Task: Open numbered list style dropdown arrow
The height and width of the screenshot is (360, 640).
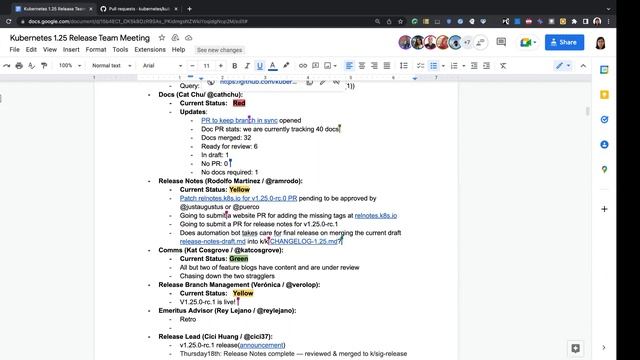Action: 464,66
